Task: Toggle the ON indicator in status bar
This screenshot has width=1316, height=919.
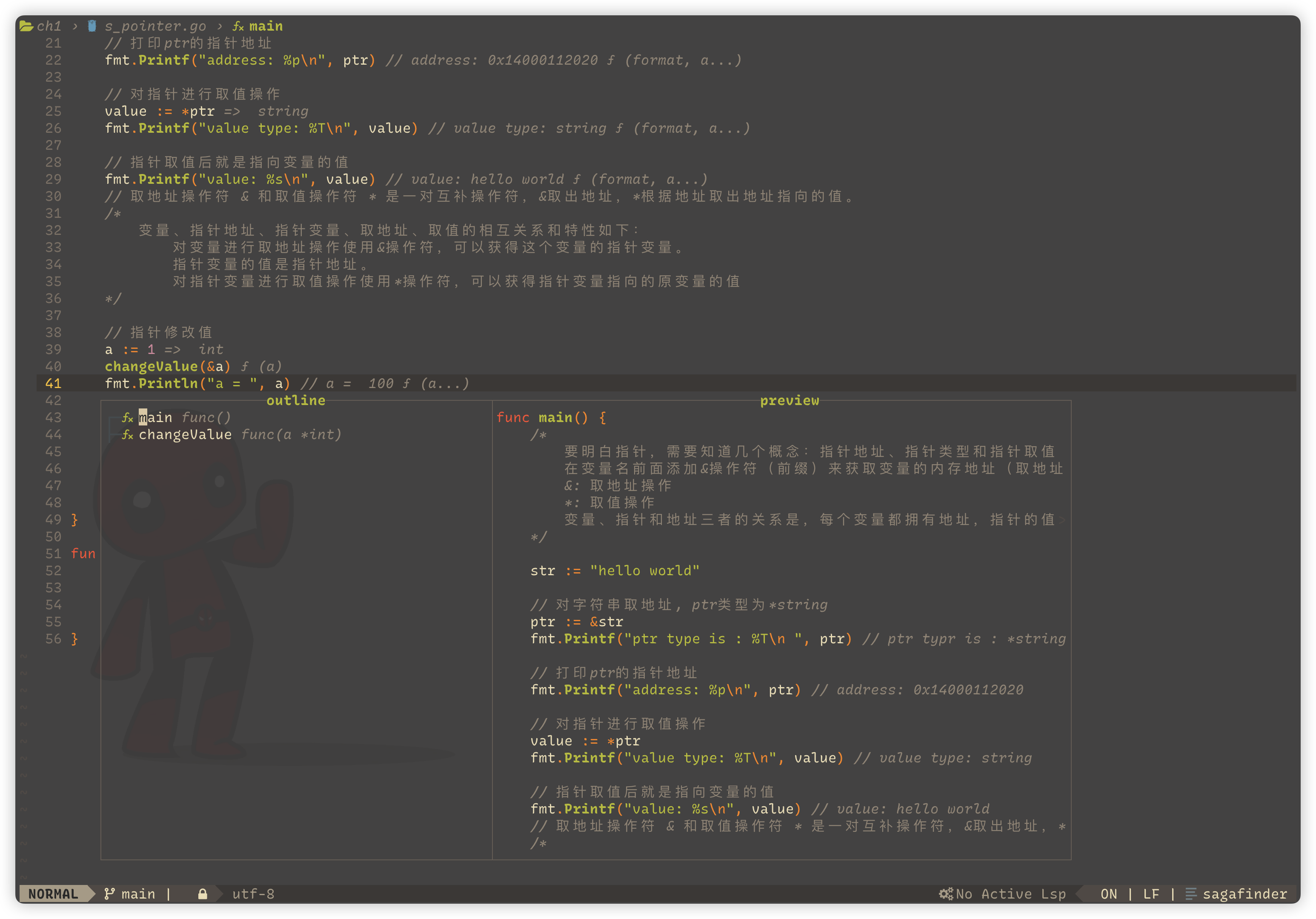Action: (x=1108, y=894)
